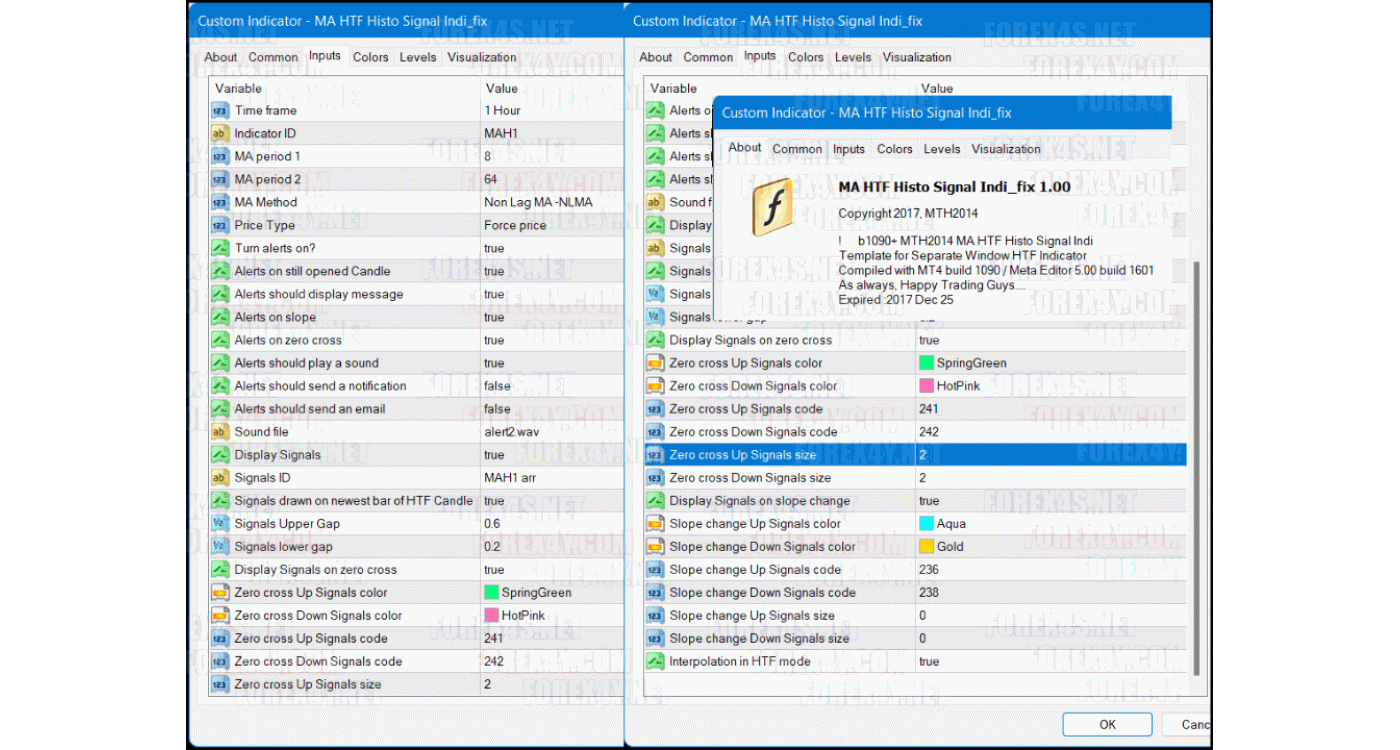Click the Indicator ID row icon
The image size is (1400, 750).
pyautogui.click(x=220, y=134)
